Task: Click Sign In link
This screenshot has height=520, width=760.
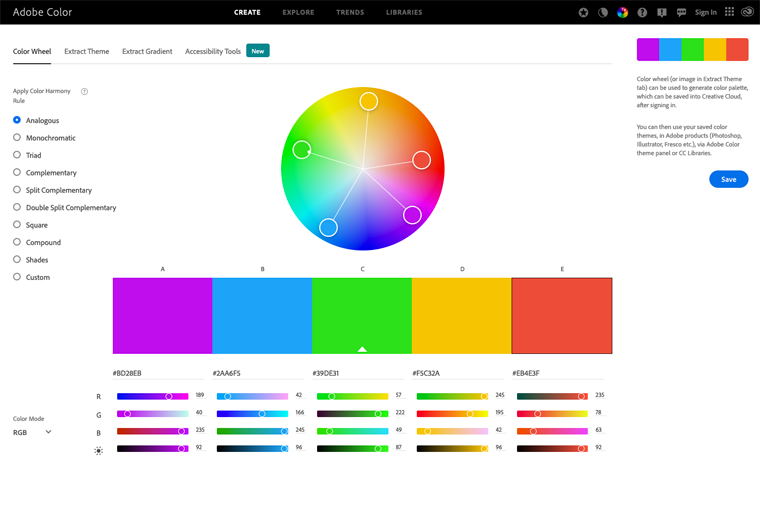Action: pyautogui.click(x=706, y=13)
